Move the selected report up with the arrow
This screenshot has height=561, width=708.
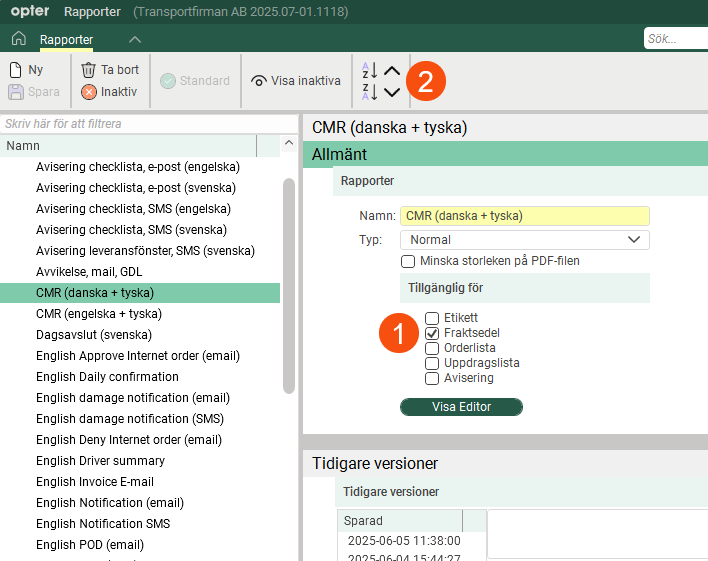point(392,70)
